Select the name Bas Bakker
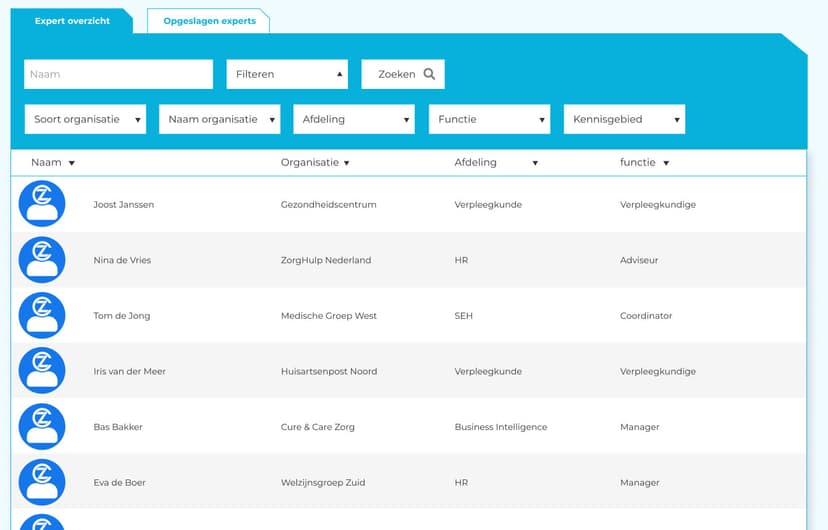Screen dimensions: 828x530 pos(118,427)
